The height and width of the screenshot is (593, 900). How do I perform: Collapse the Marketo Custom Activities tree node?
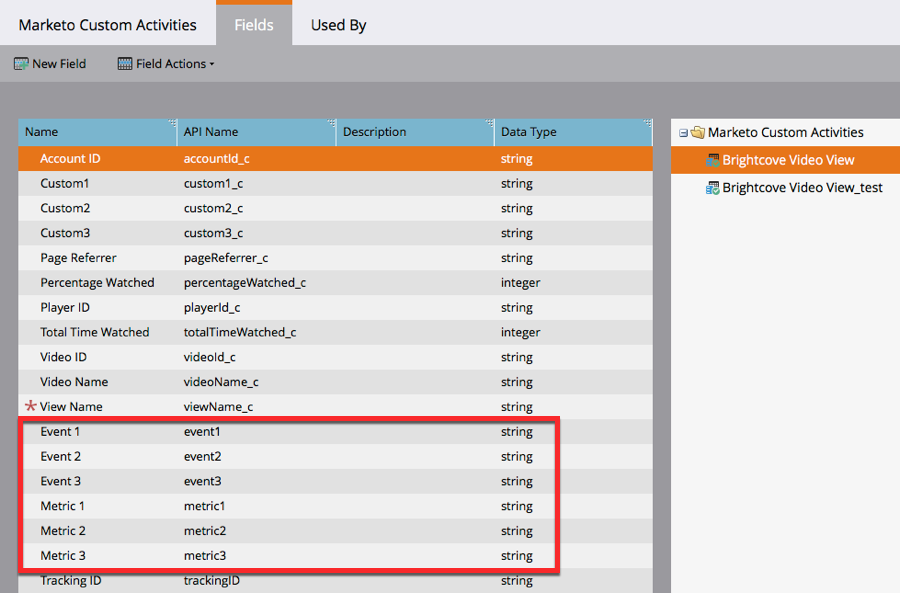[681, 131]
